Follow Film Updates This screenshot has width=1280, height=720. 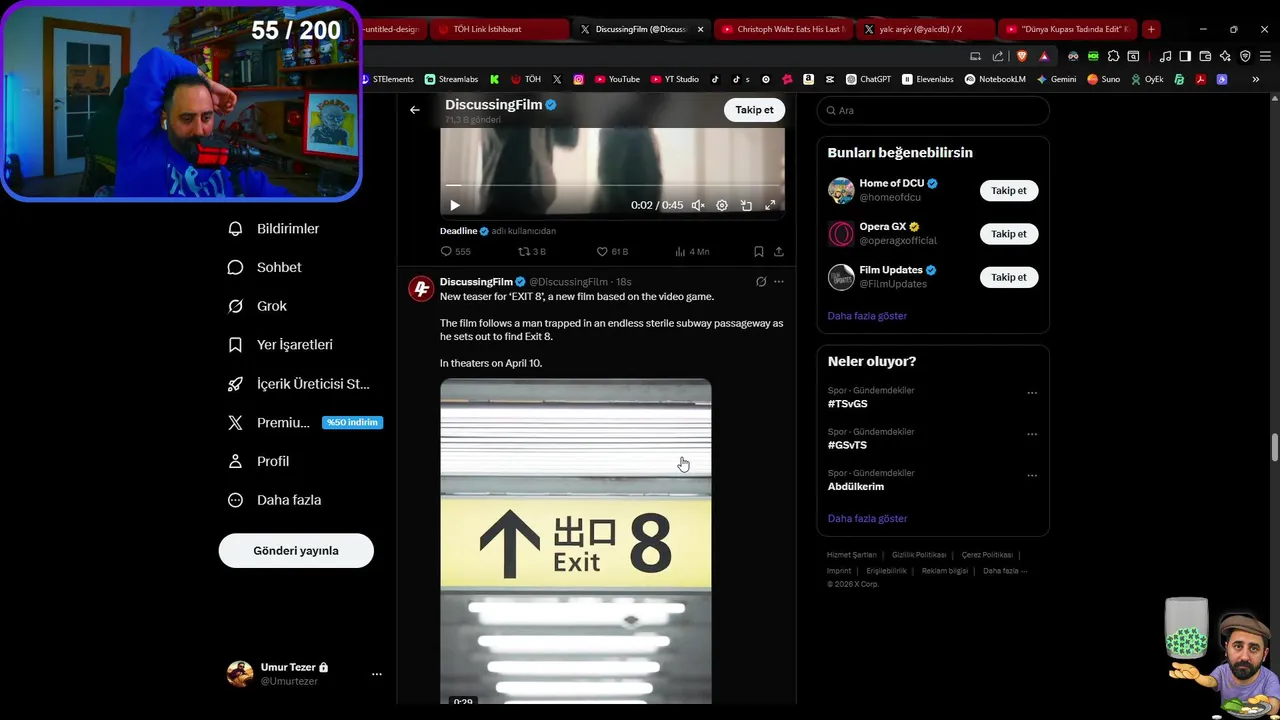[1009, 277]
